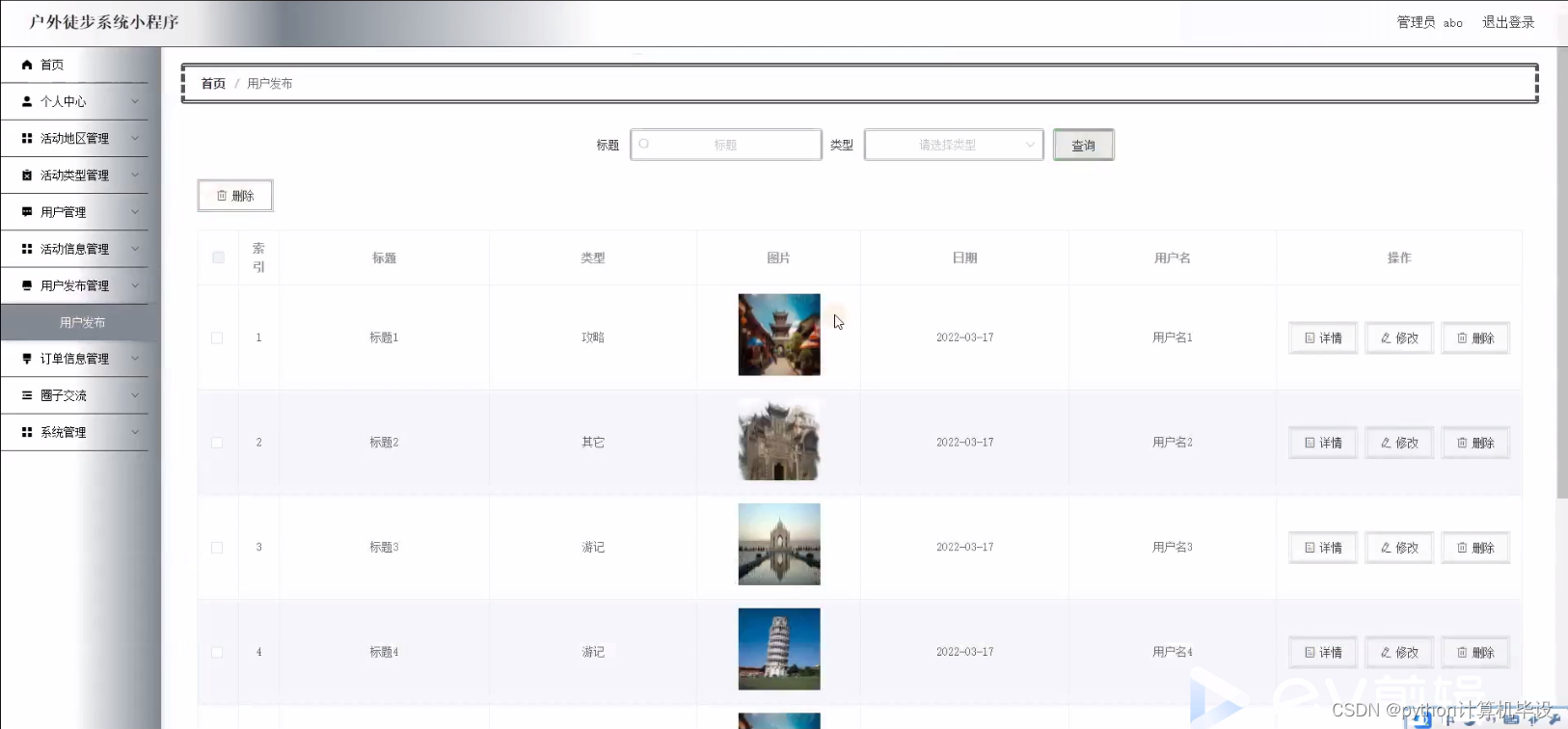Click 退出登录 to log out

pos(1508,22)
